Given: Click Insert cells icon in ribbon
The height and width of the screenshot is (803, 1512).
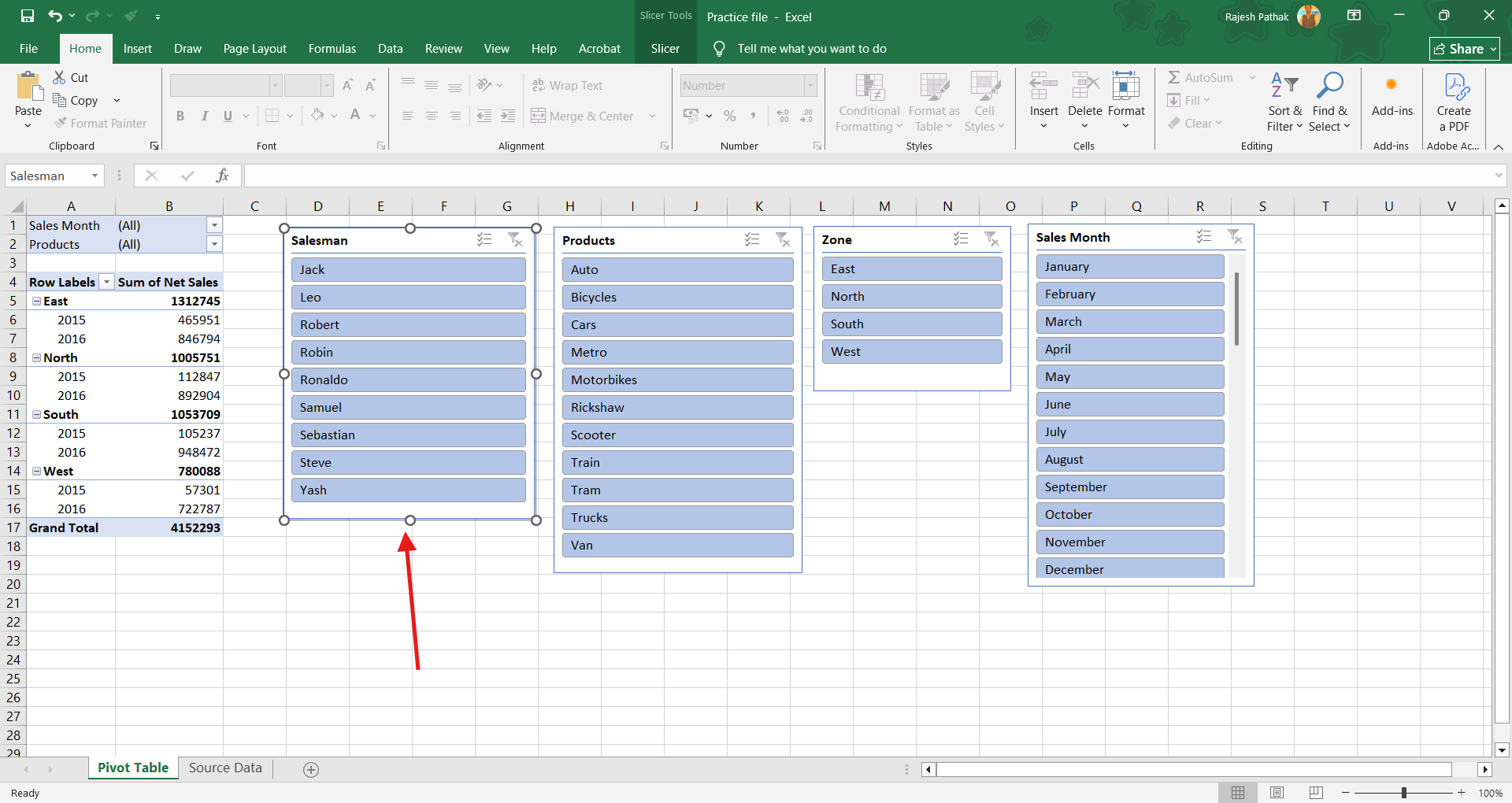Looking at the screenshot, I should pyautogui.click(x=1043, y=86).
